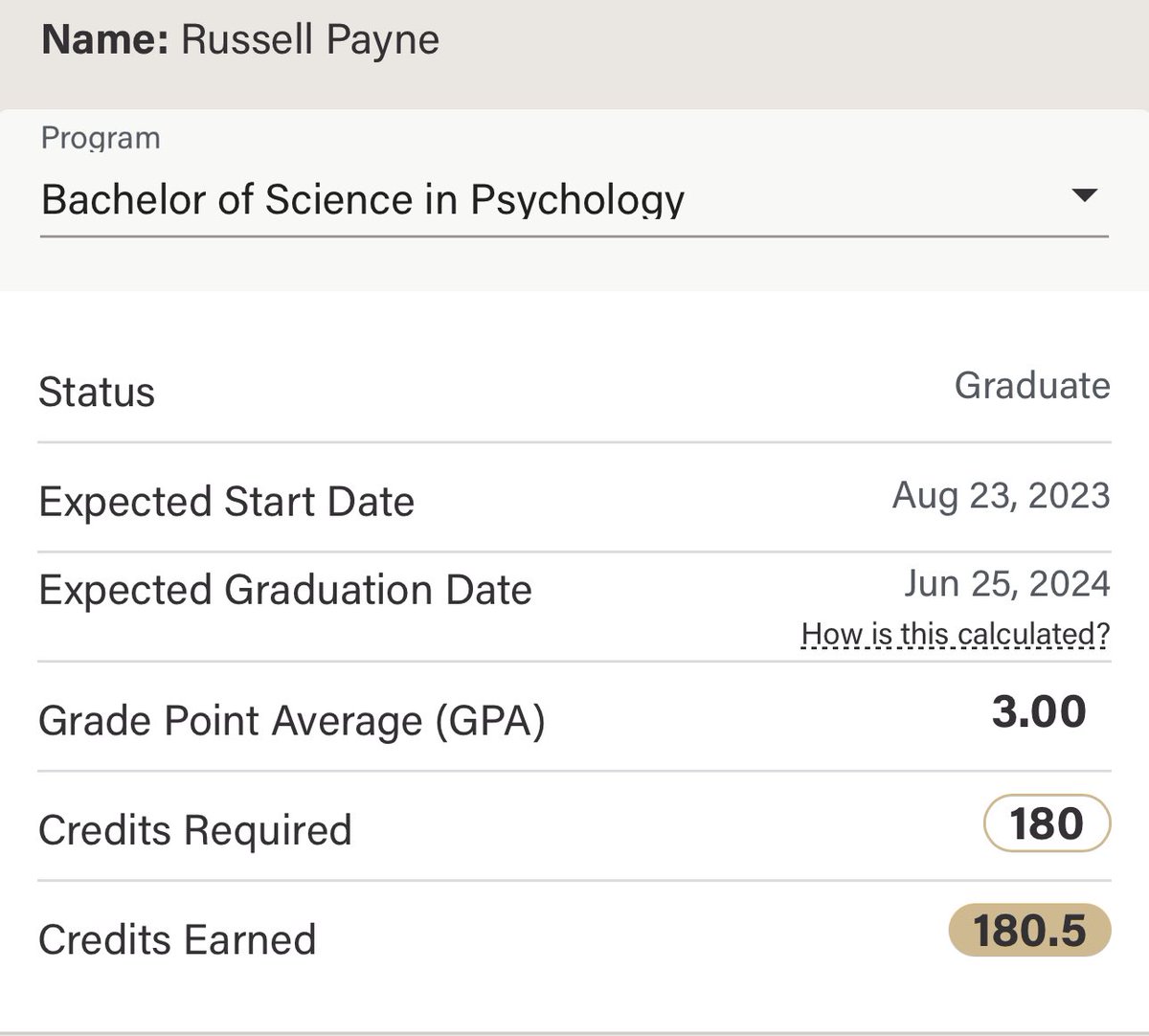Viewport: 1149px width, 1036px height.
Task: Click the "How is this calculated?" link
Action: 955,634
